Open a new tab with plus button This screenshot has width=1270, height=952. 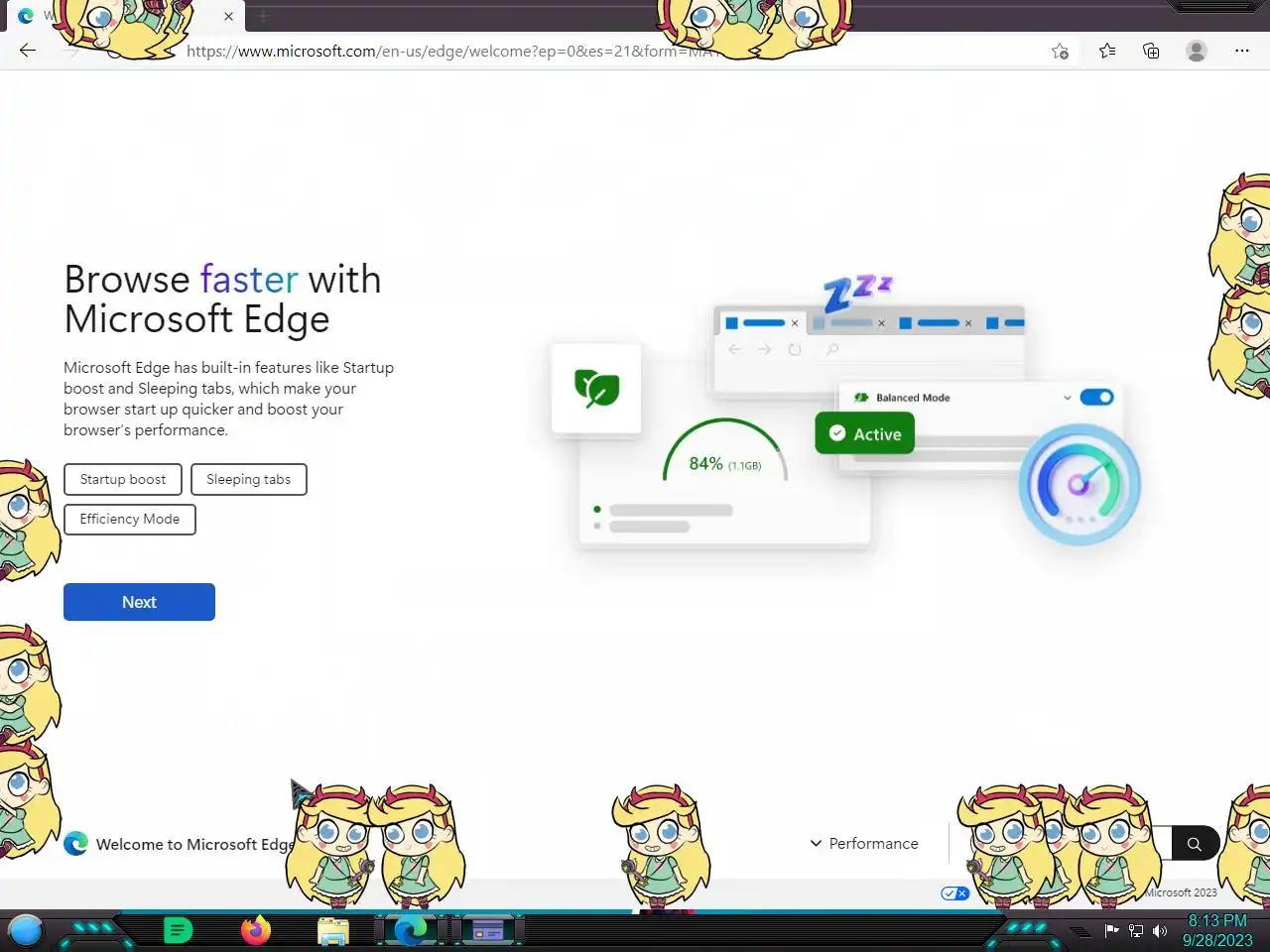tap(263, 16)
